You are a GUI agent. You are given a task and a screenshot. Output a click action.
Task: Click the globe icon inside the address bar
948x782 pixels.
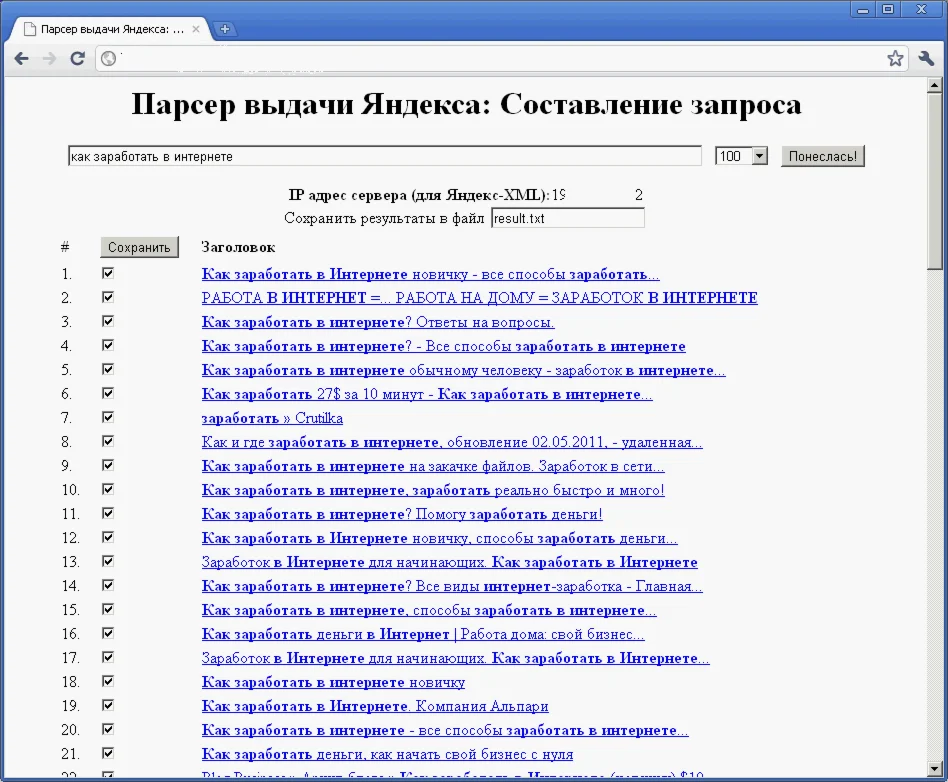(x=108, y=59)
